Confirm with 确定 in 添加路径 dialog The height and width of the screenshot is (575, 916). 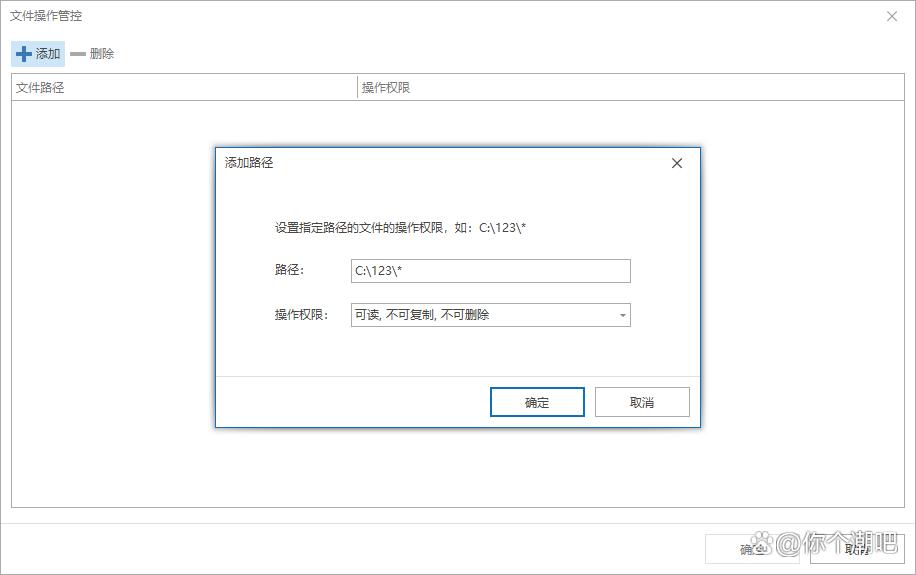[537, 402]
